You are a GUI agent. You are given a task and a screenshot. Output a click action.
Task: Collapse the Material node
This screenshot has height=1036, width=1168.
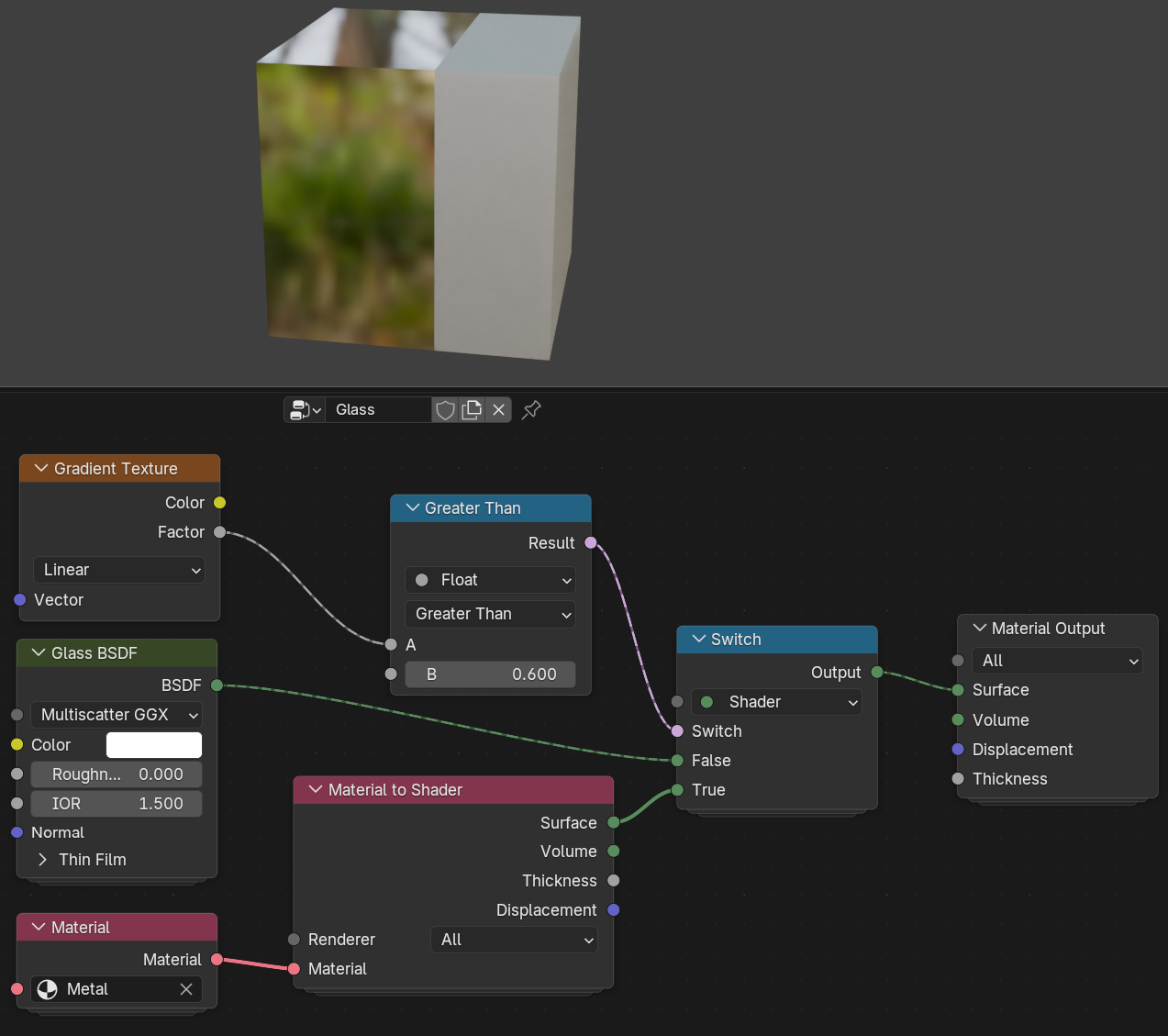(39, 927)
